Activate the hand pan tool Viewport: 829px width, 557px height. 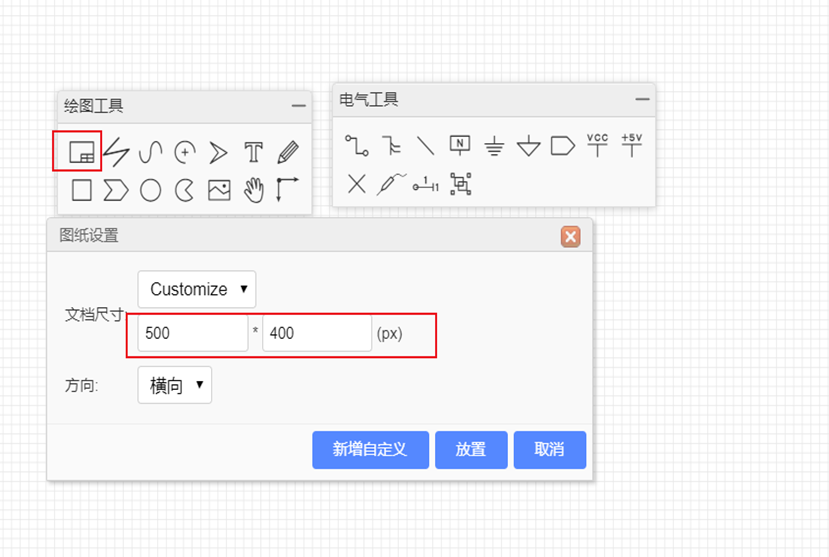click(x=254, y=189)
